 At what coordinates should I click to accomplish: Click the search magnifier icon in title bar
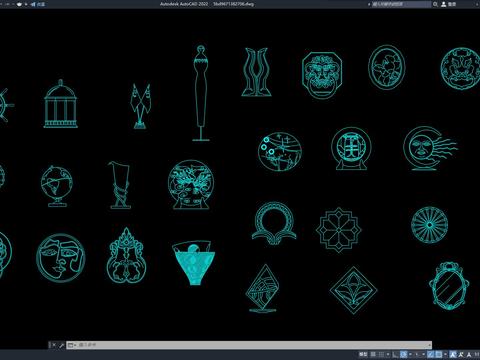pyautogui.click(x=435, y=4)
